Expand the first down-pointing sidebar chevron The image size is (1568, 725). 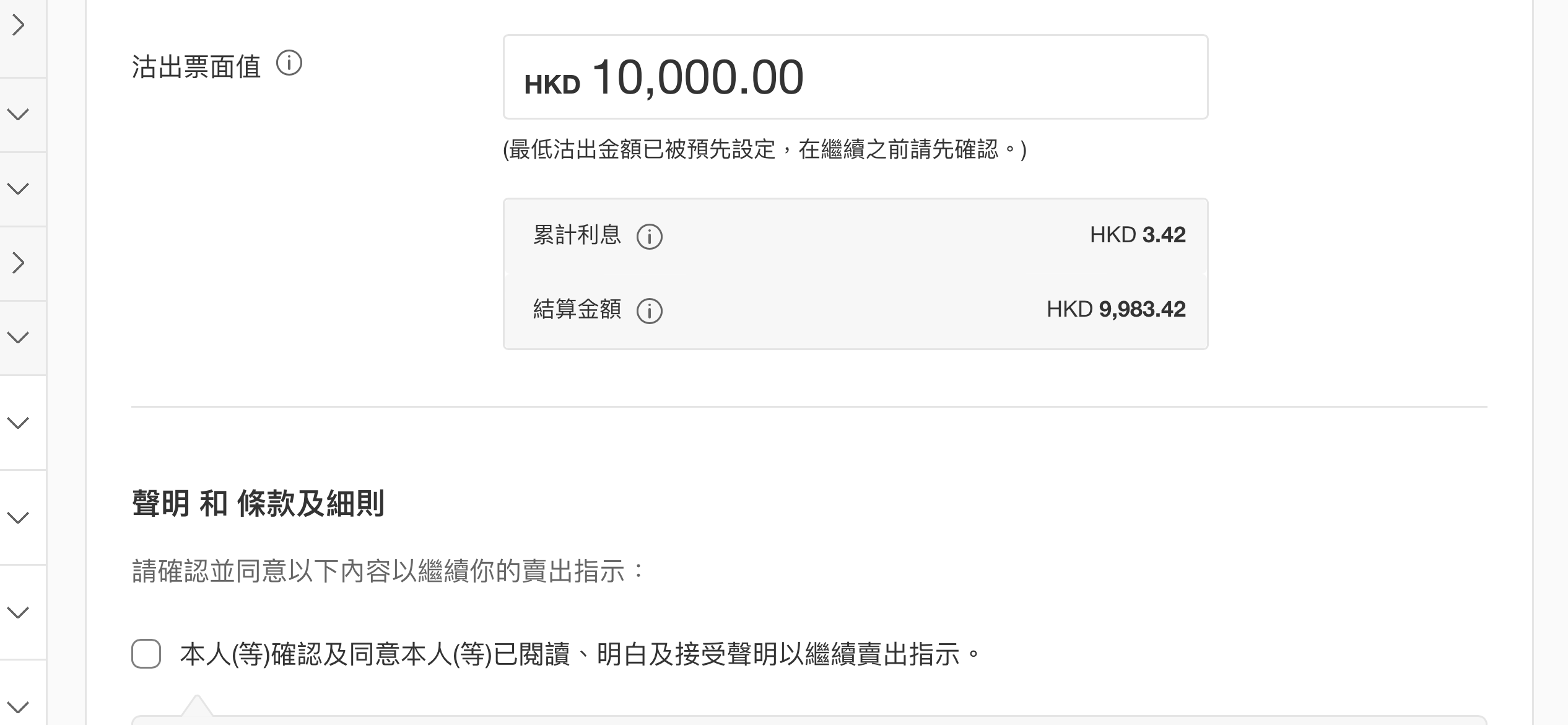coord(19,114)
